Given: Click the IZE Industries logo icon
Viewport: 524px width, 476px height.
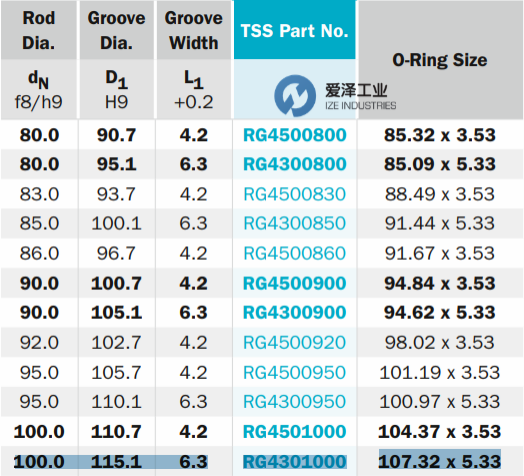Looking at the screenshot, I should tap(295, 96).
